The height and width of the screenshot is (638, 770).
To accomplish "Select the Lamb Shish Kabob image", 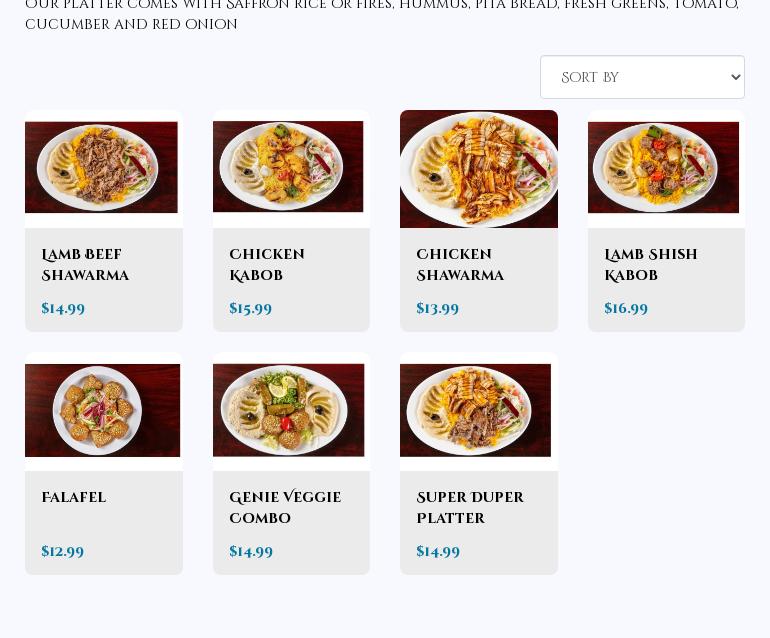I will coord(665,168).
